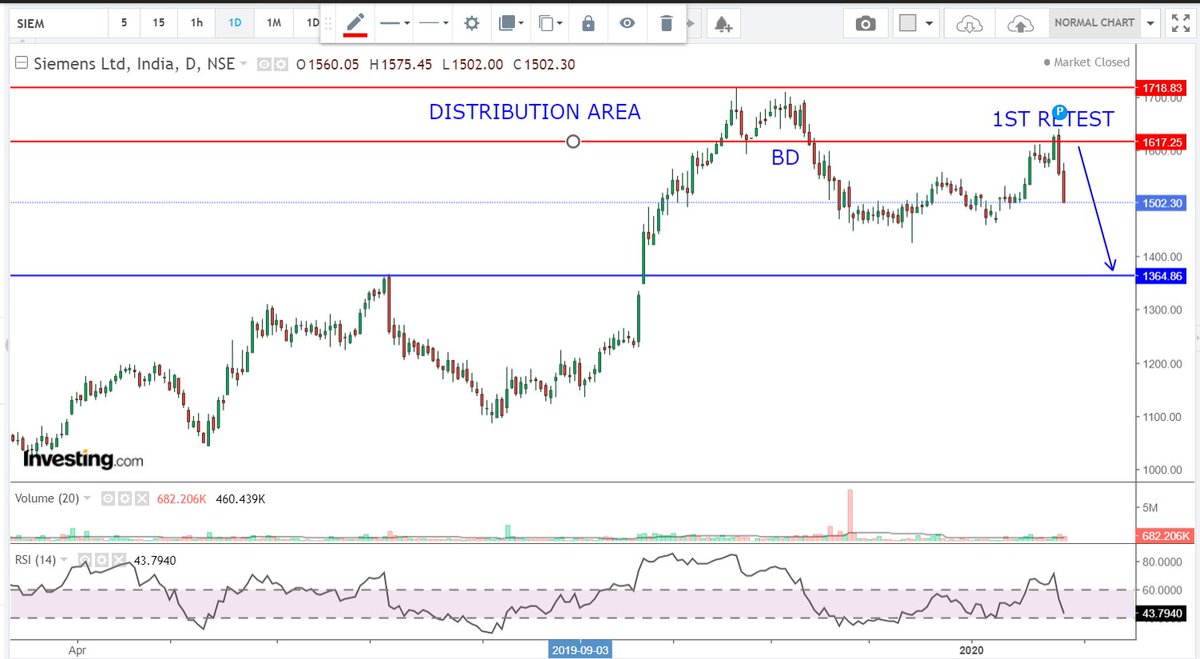
Task: Save chart layout via cloud upload icon
Action: coord(1019,23)
